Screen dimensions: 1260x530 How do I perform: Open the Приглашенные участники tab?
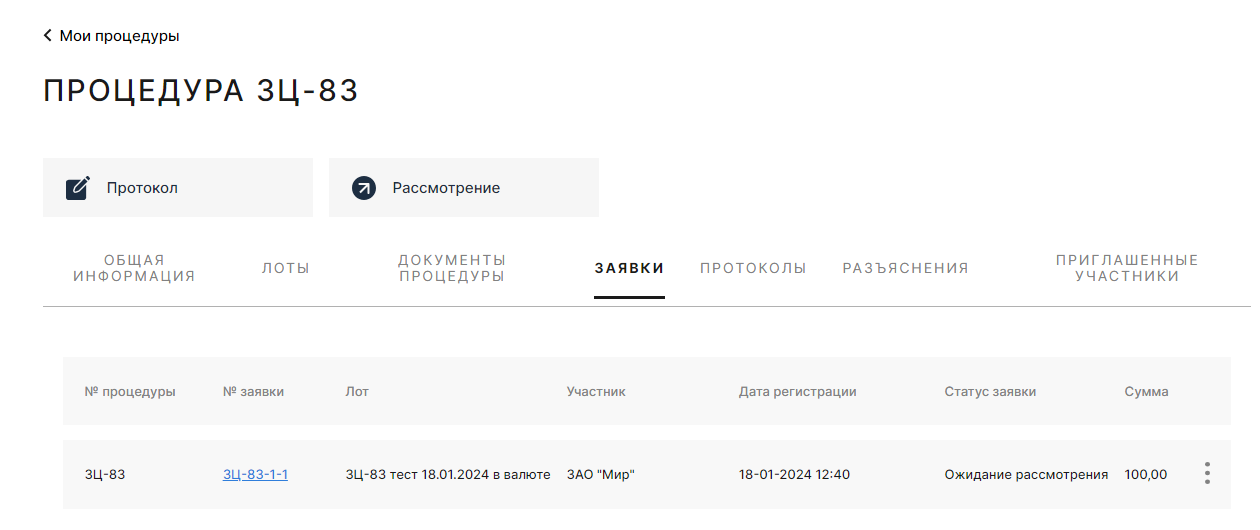1127,268
